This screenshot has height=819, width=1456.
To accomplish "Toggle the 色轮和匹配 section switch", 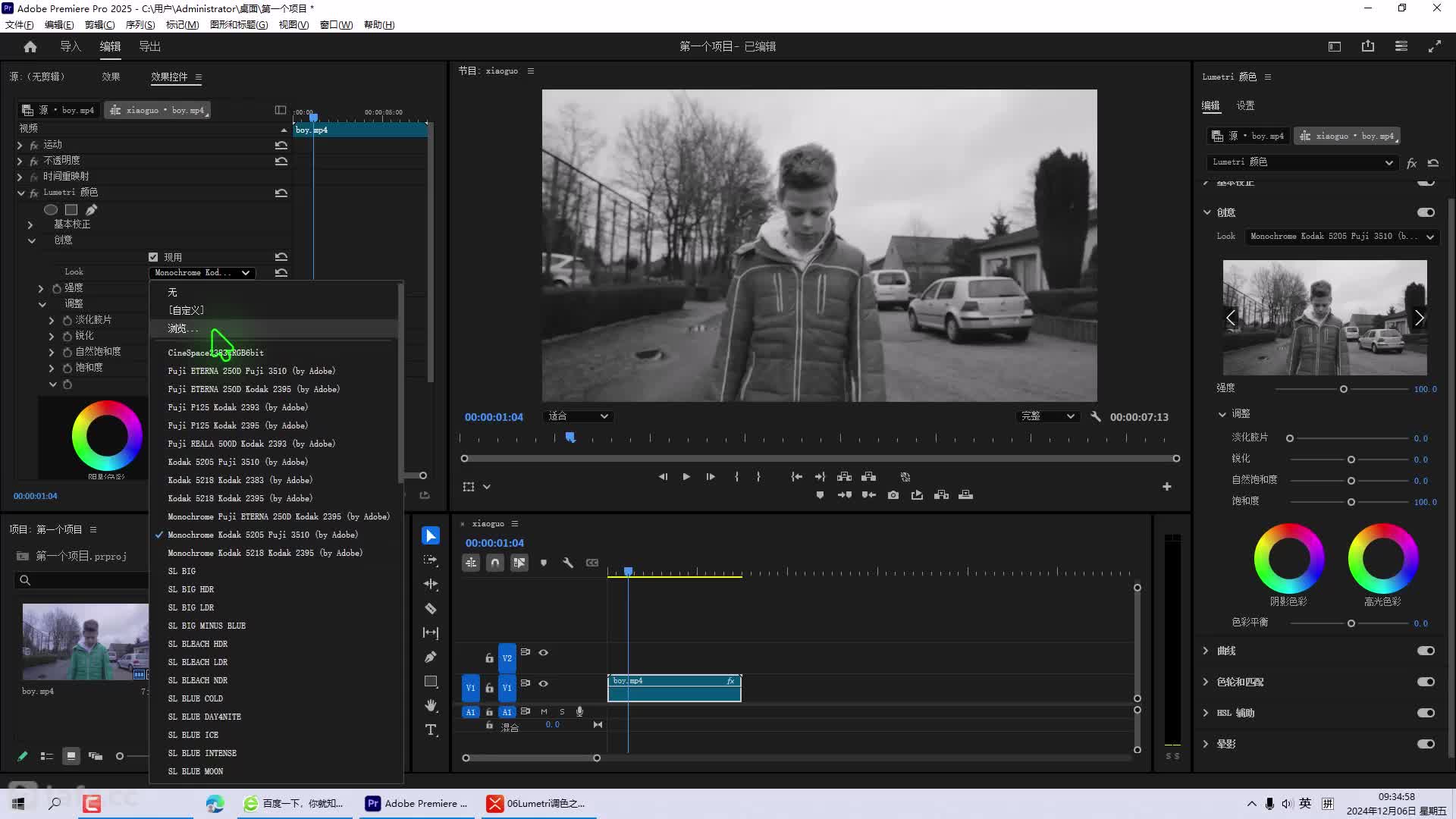I will (1426, 682).
